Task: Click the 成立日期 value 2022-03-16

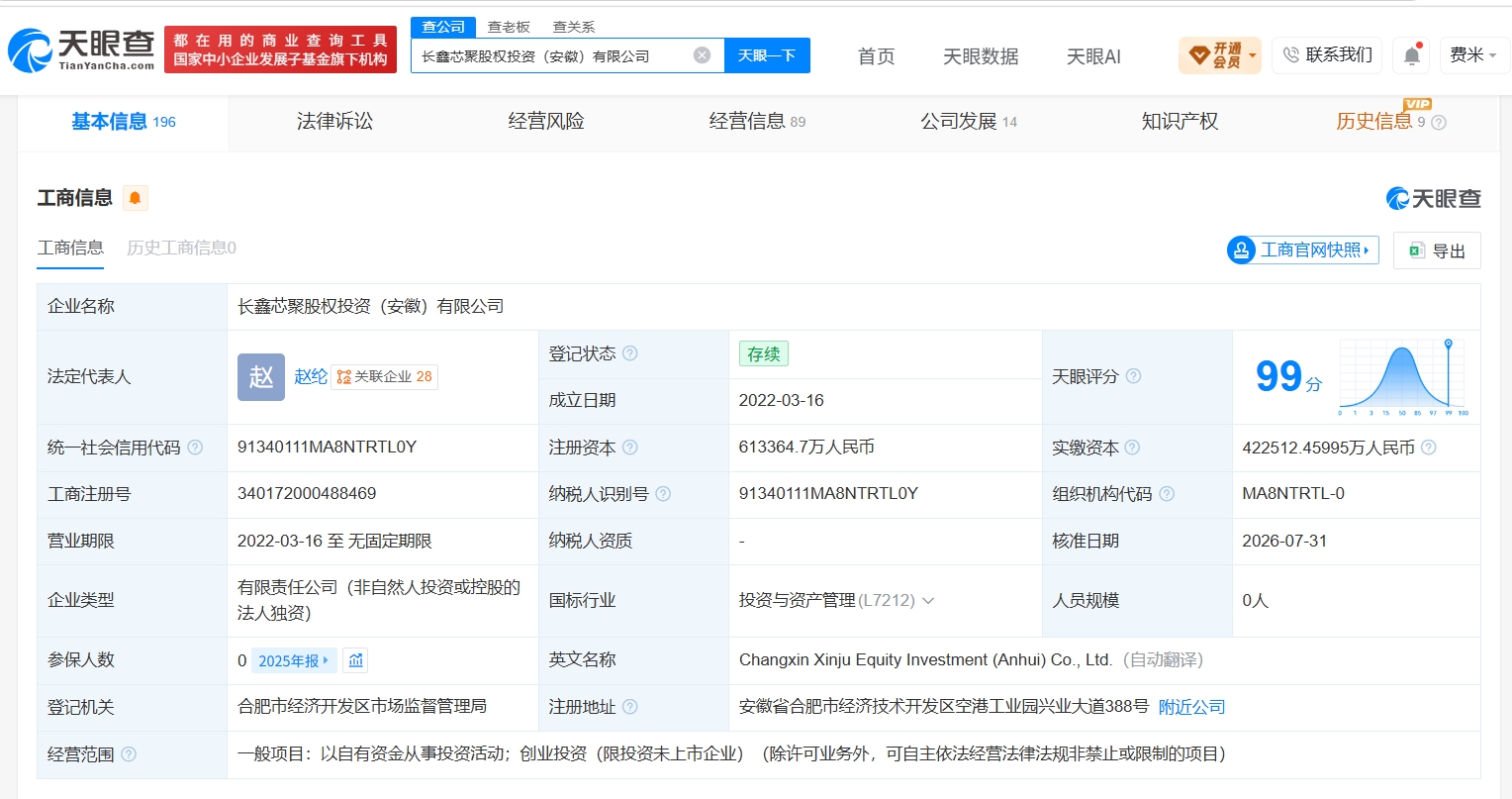Action: (x=782, y=401)
